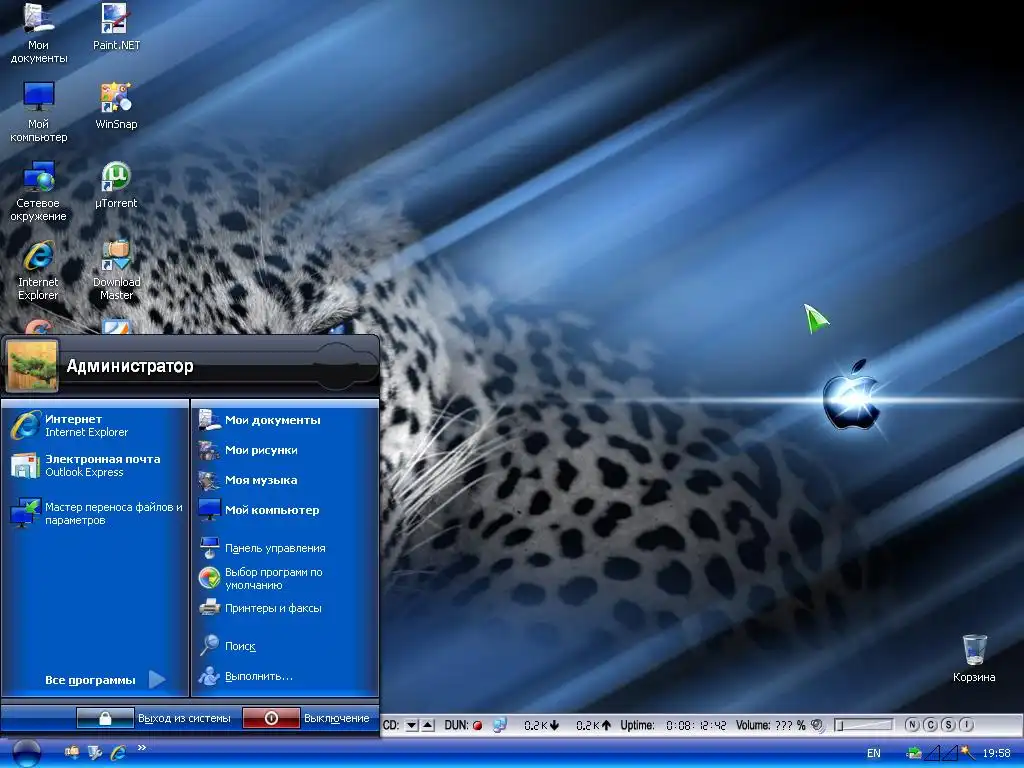Expand the quick launch overflow chevron
This screenshot has width=1024, height=768.
click(142, 748)
